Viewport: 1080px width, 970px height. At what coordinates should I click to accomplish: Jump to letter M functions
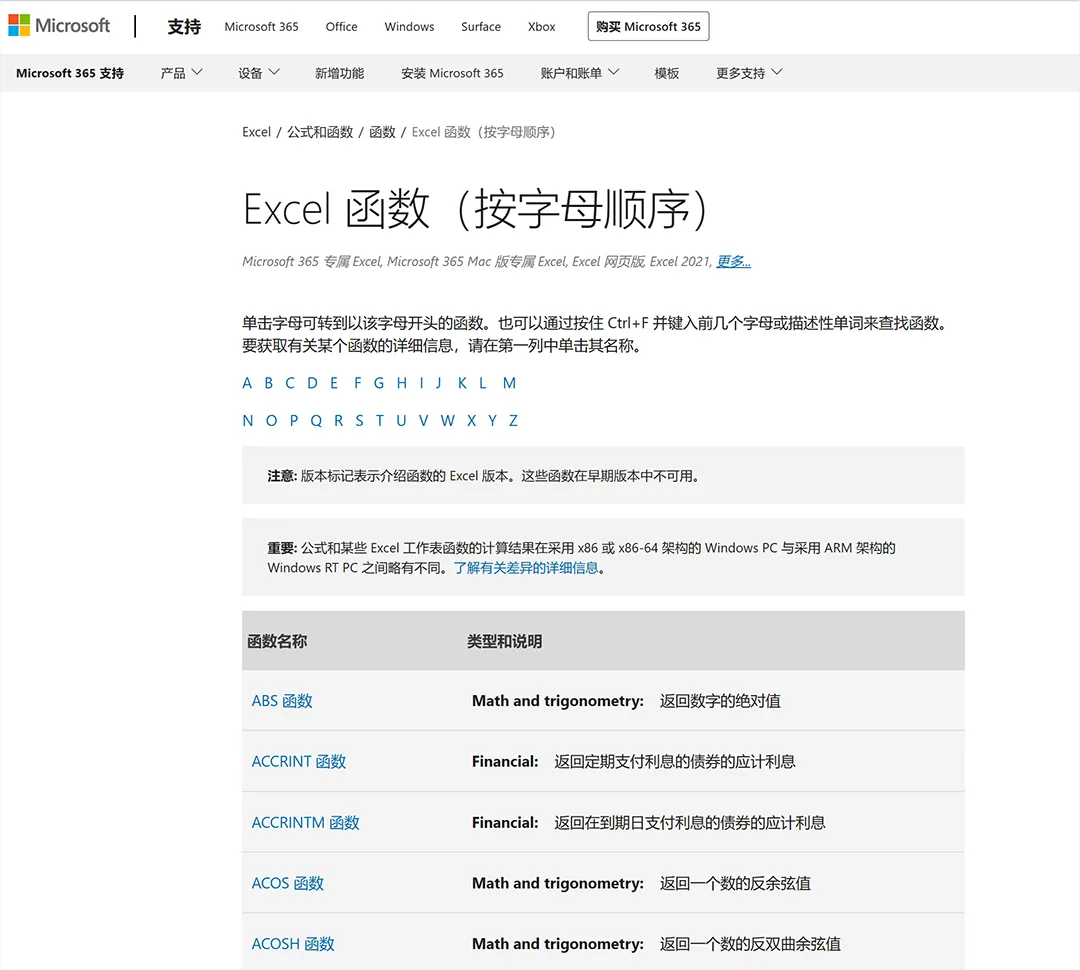[x=509, y=384]
